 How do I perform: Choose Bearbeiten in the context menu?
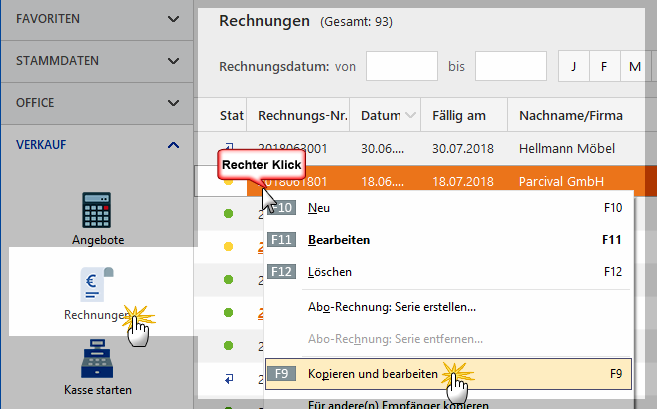coord(448,240)
